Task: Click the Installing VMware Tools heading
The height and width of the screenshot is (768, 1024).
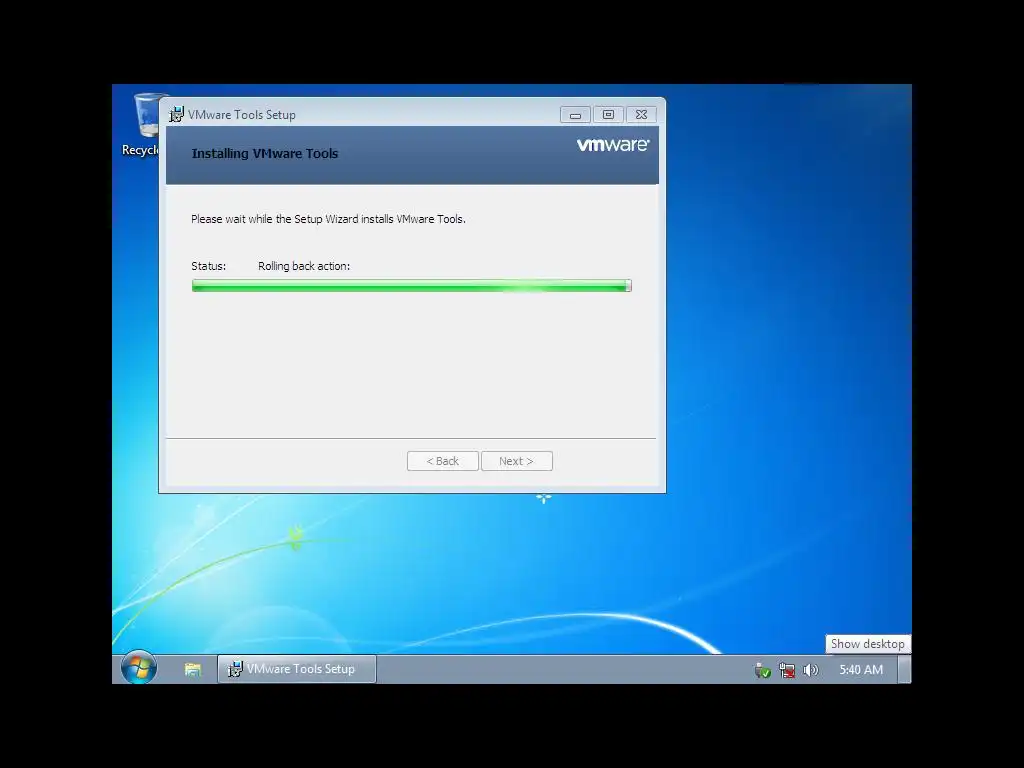Action: tap(264, 153)
